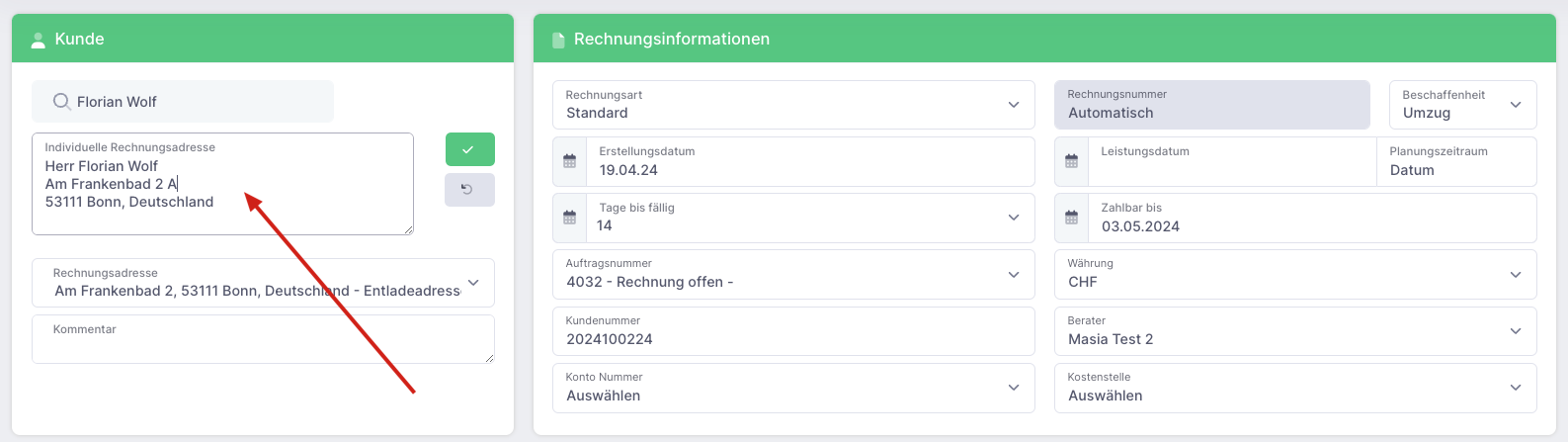Open the Berater Masia Test 2 dropdown
Image resolution: width=1568 pixels, height=442 pixels.
point(1295,331)
